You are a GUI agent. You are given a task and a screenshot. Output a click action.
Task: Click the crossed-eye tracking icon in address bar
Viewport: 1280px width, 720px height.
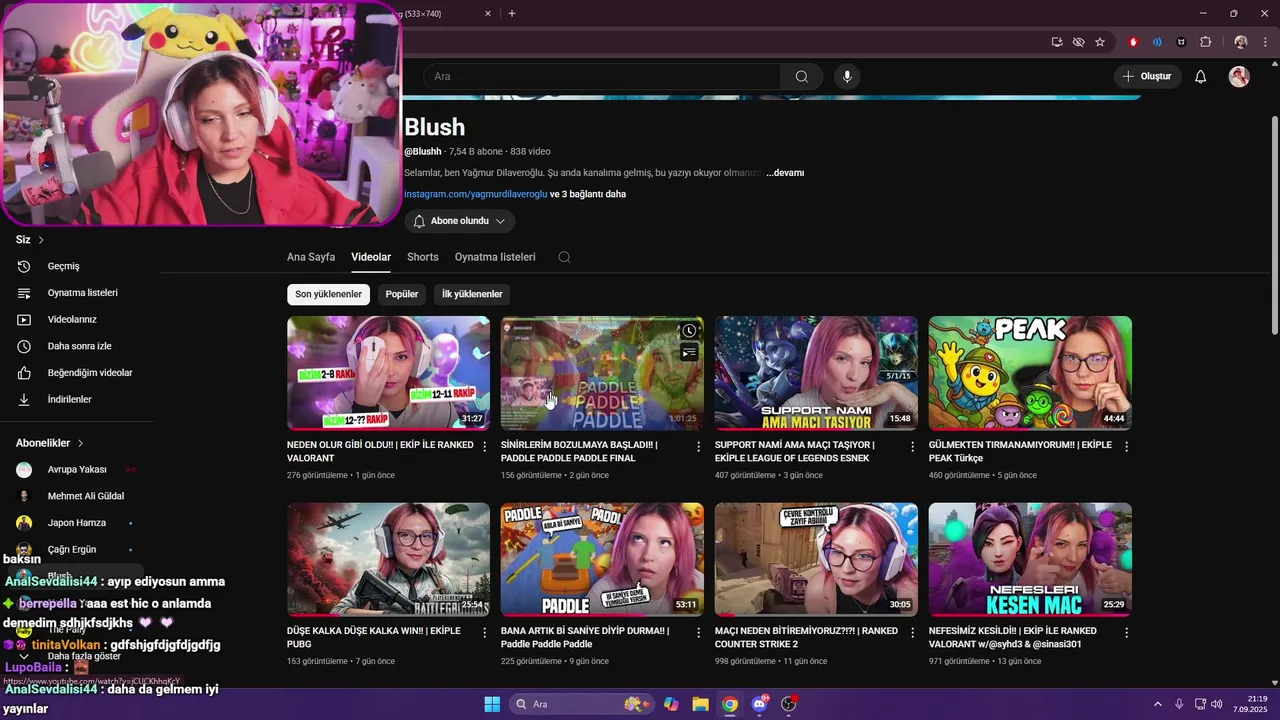pos(1078,42)
